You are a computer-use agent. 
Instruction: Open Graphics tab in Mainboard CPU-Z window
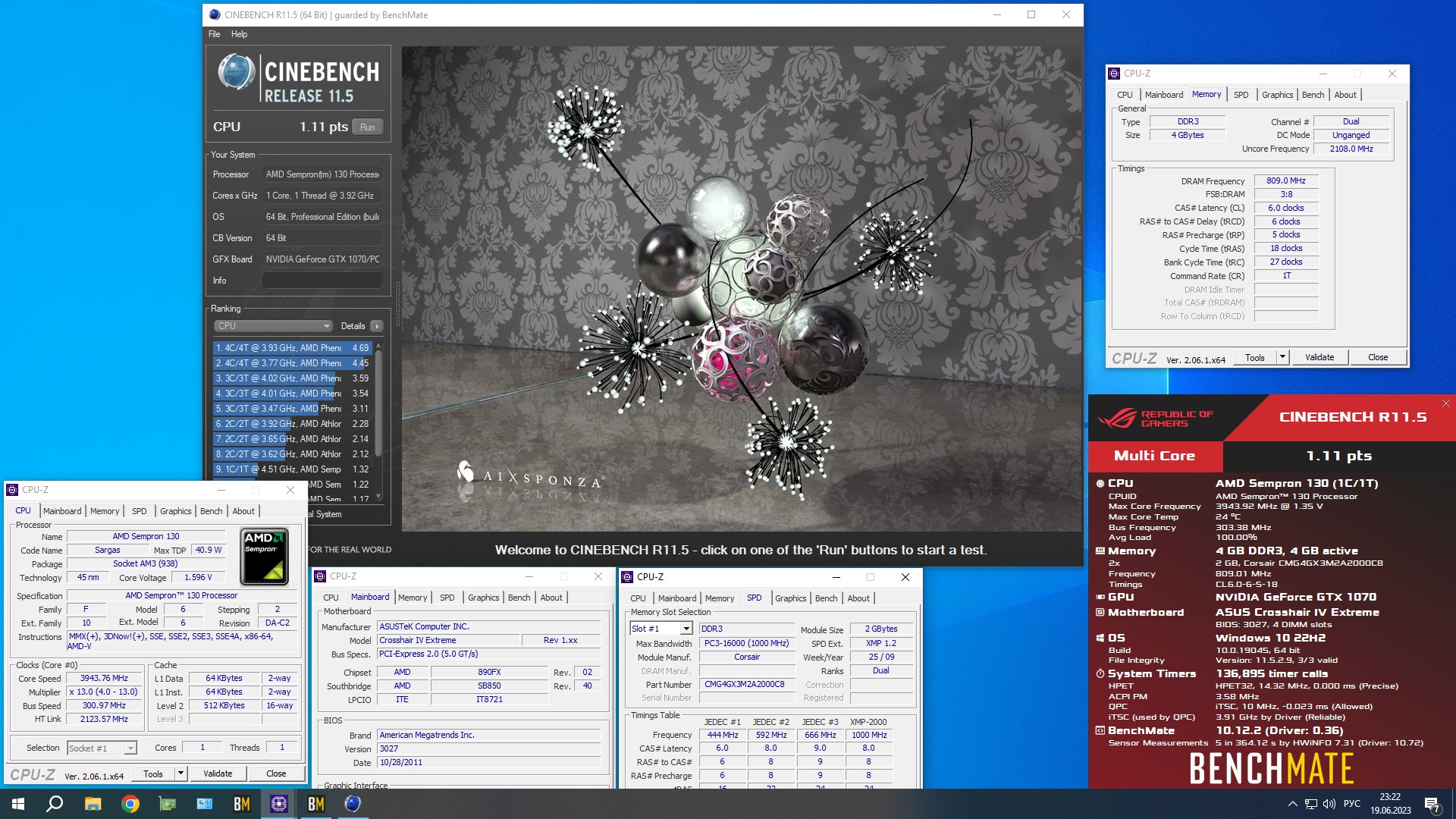pos(483,598)
